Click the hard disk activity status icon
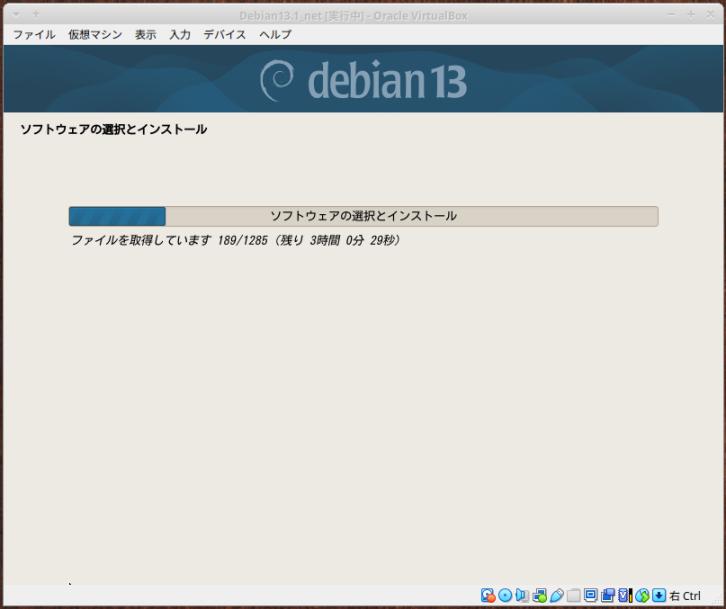The image size is (726, 609). [488, 595]
